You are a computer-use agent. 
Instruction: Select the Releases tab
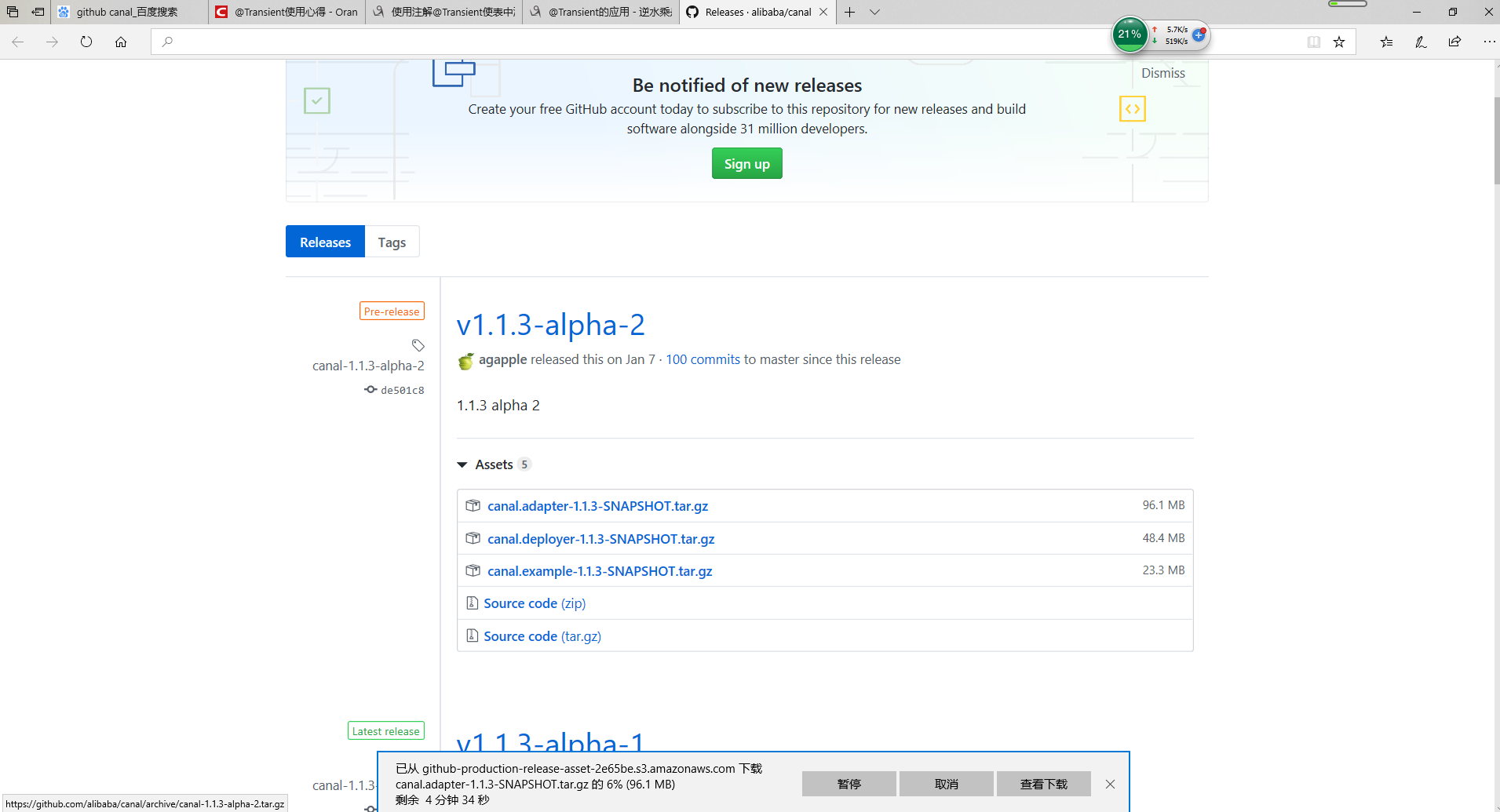pyautogui.click(x=325, y=242)
